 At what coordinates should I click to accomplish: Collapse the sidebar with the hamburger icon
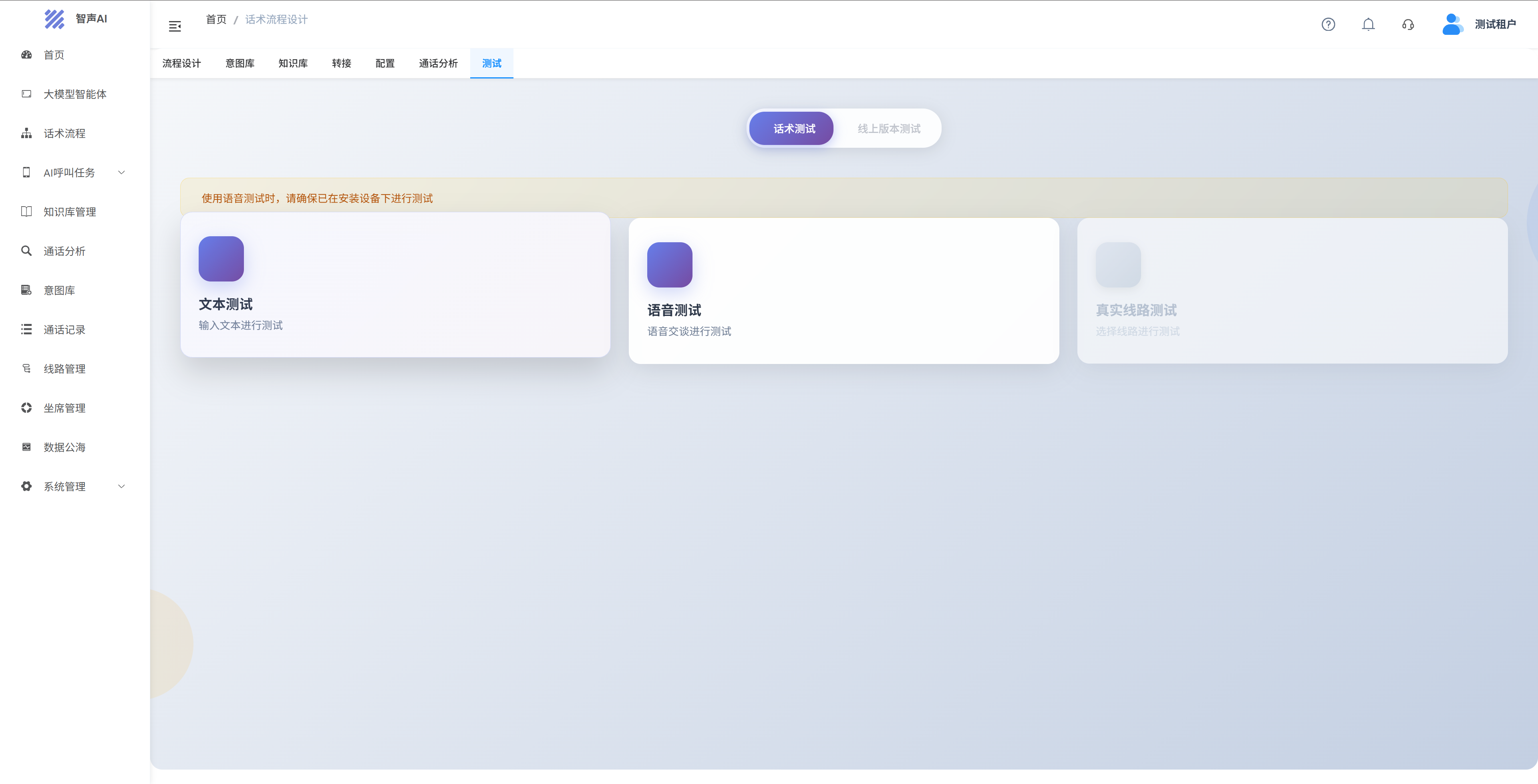pyautogui.click(x=175, y=26)
